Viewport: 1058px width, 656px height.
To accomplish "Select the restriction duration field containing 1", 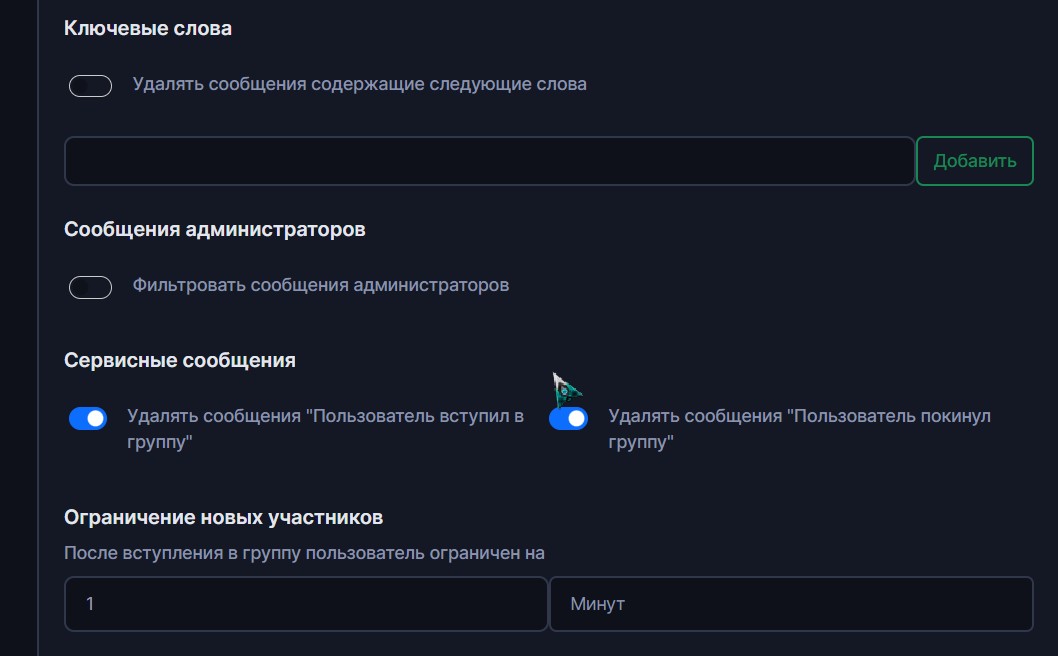I will click(x=306, y=604).
